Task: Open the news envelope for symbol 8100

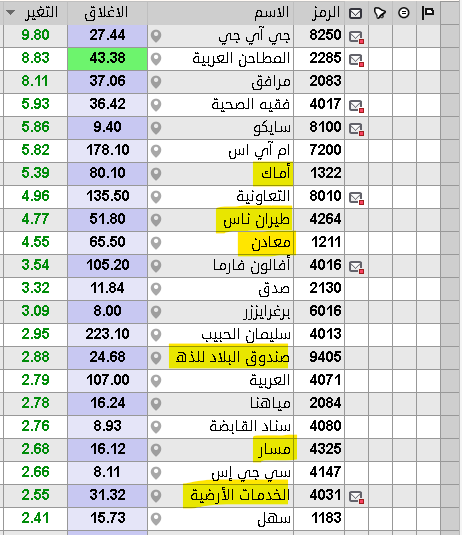Action: (x=356, y=129)
